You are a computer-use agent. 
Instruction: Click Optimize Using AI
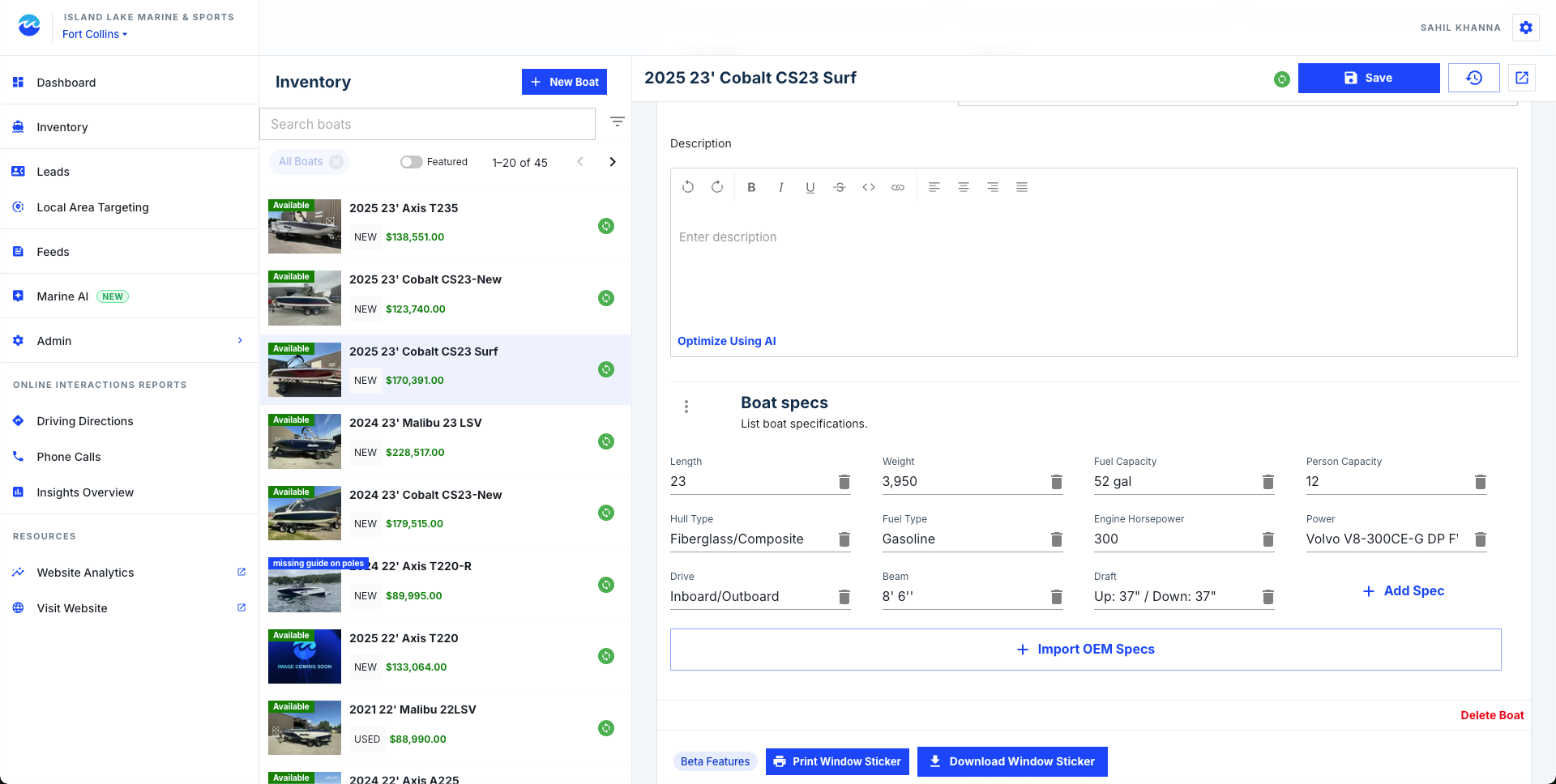tap(727, 341)
